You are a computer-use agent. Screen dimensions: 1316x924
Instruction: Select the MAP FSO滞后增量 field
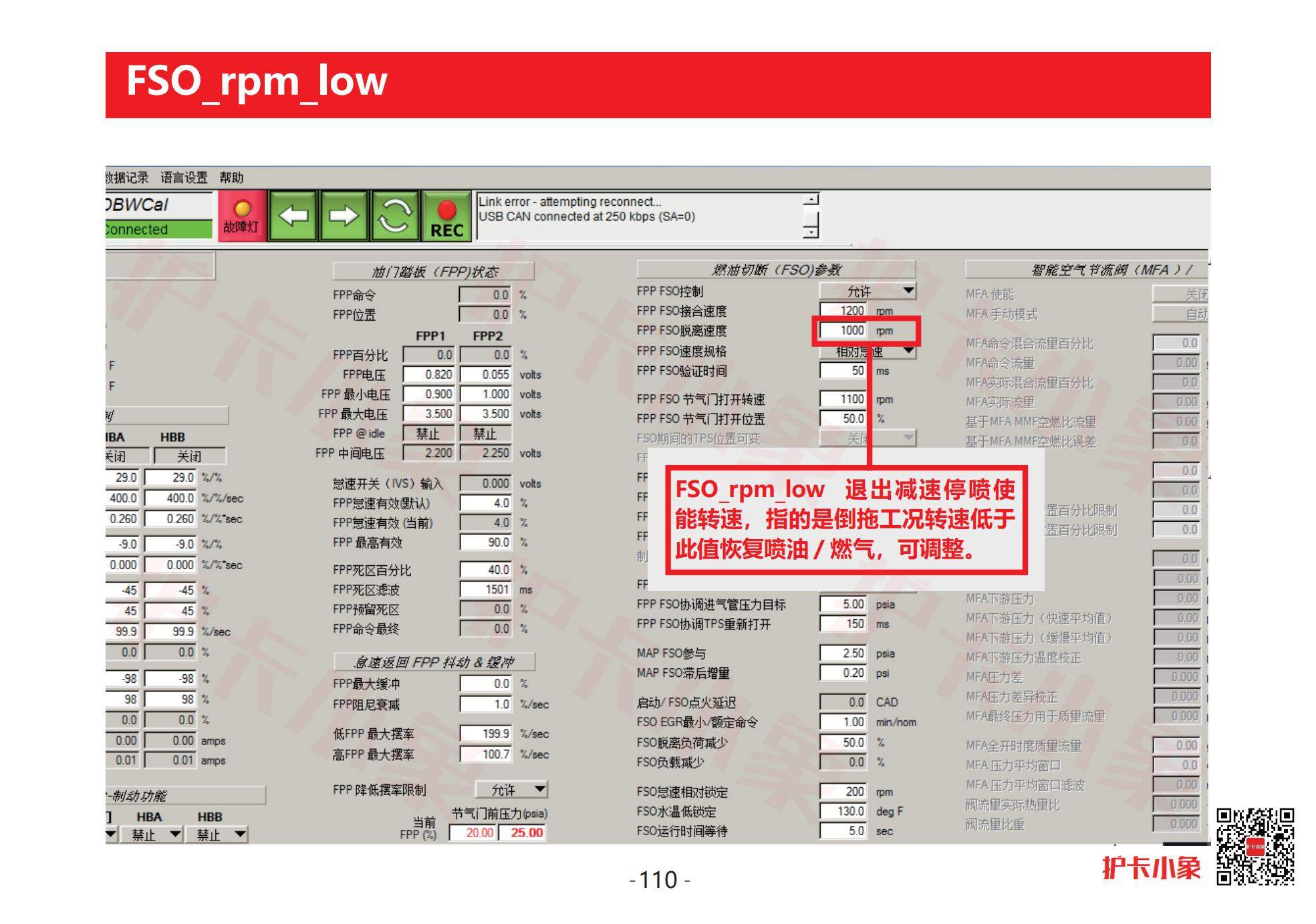[843, 673]
